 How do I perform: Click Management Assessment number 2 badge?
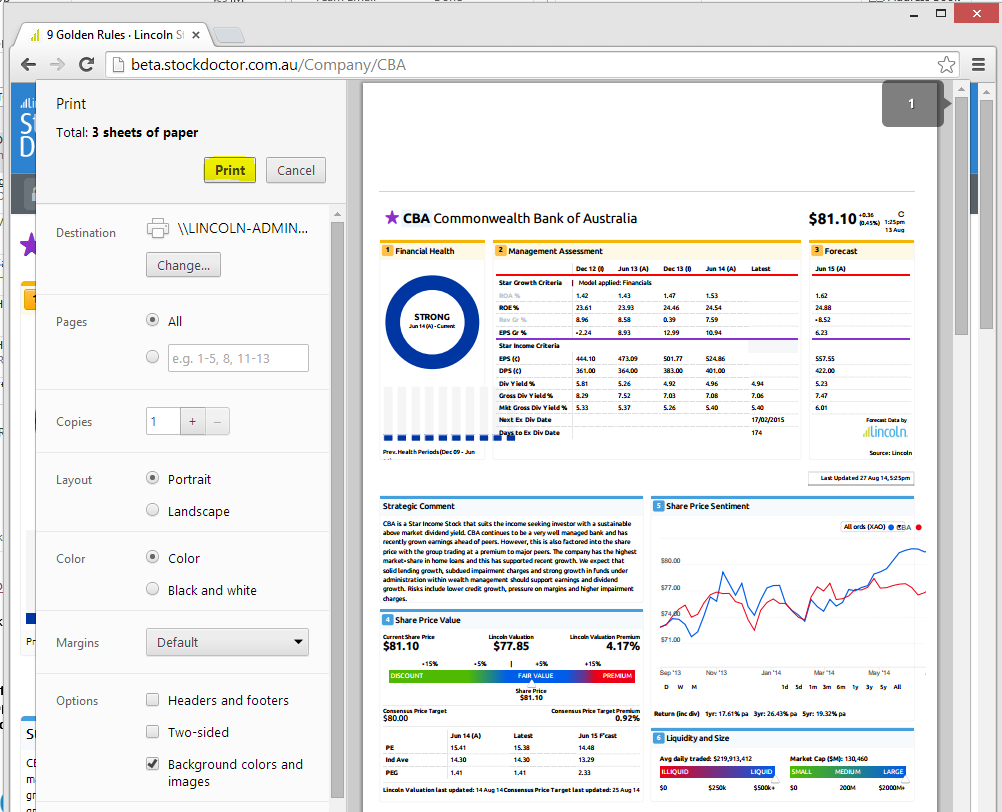(x=500, y=250)
